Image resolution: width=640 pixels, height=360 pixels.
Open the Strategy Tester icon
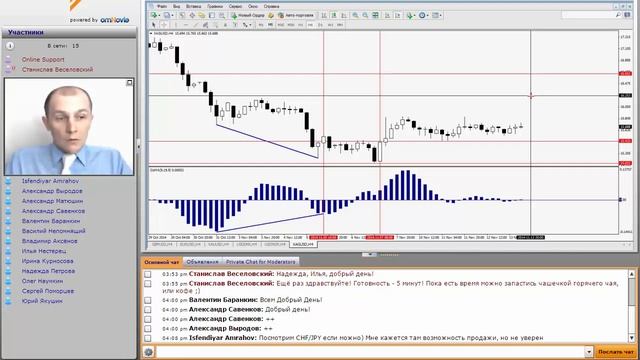222,15
